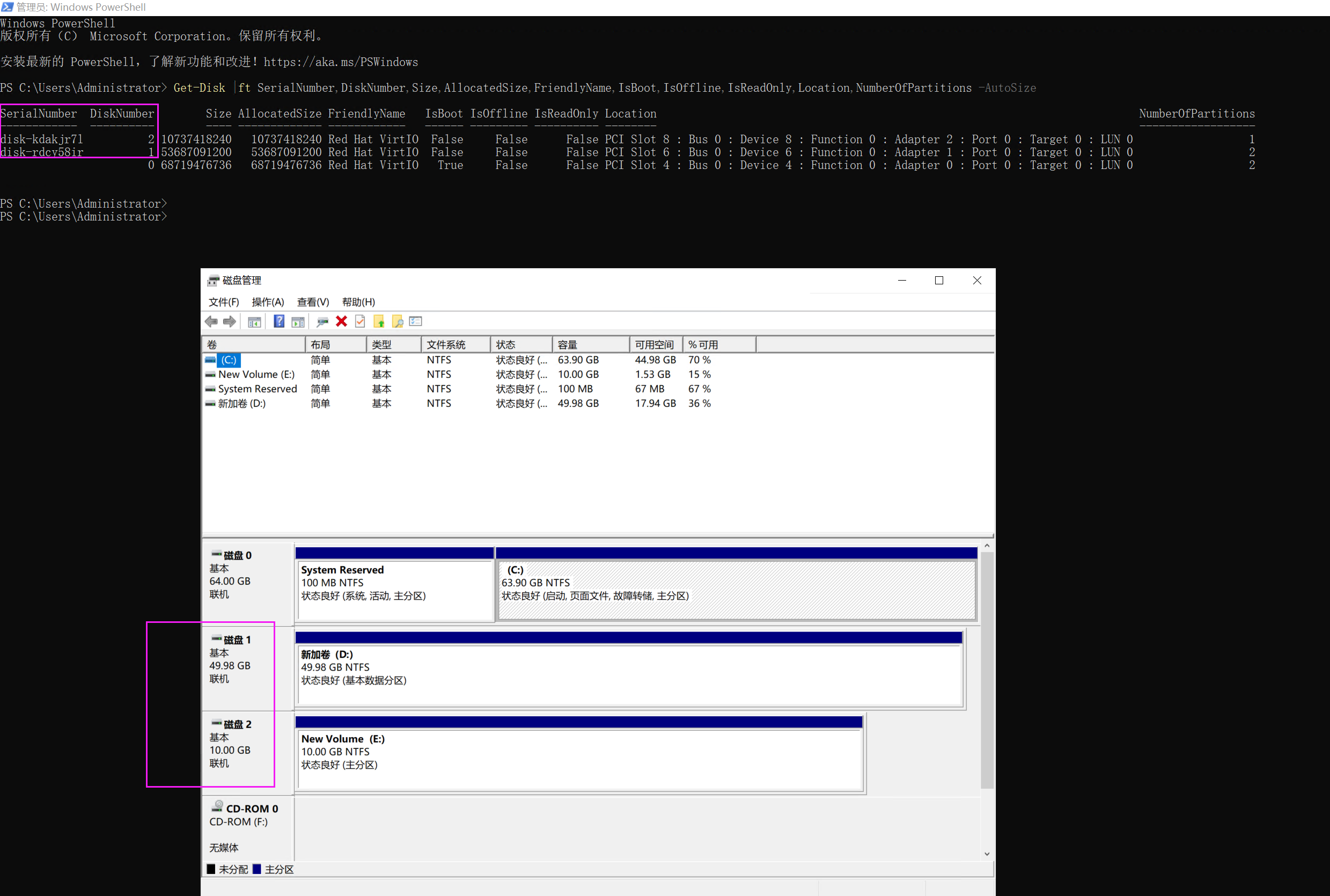The width and height of the screenshot is (1330, 896).
Task: Click the Back arrow toolbar icon
Action: (x=211, y=322)
